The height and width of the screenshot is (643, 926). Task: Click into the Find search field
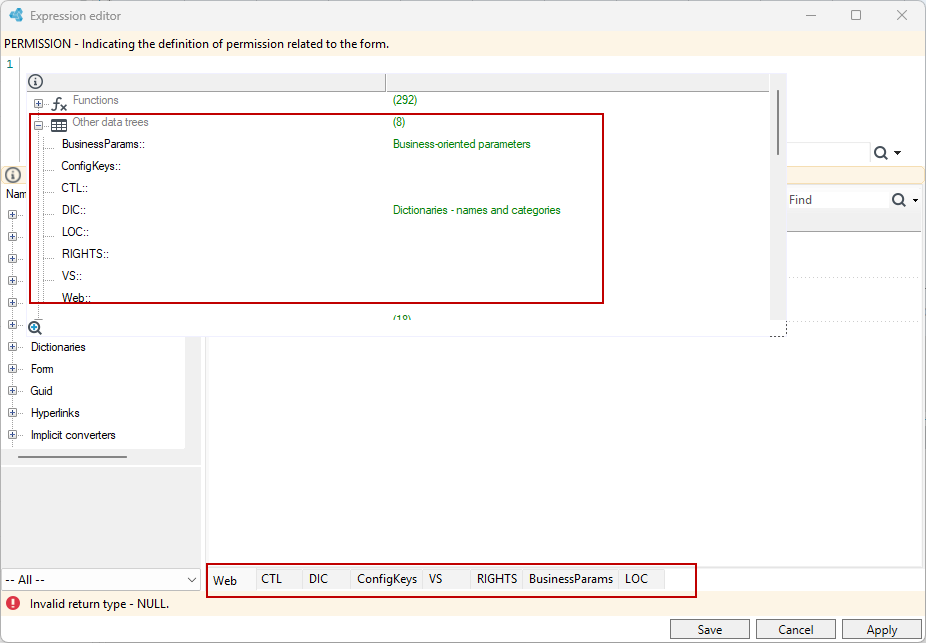[x=837, y=200]
